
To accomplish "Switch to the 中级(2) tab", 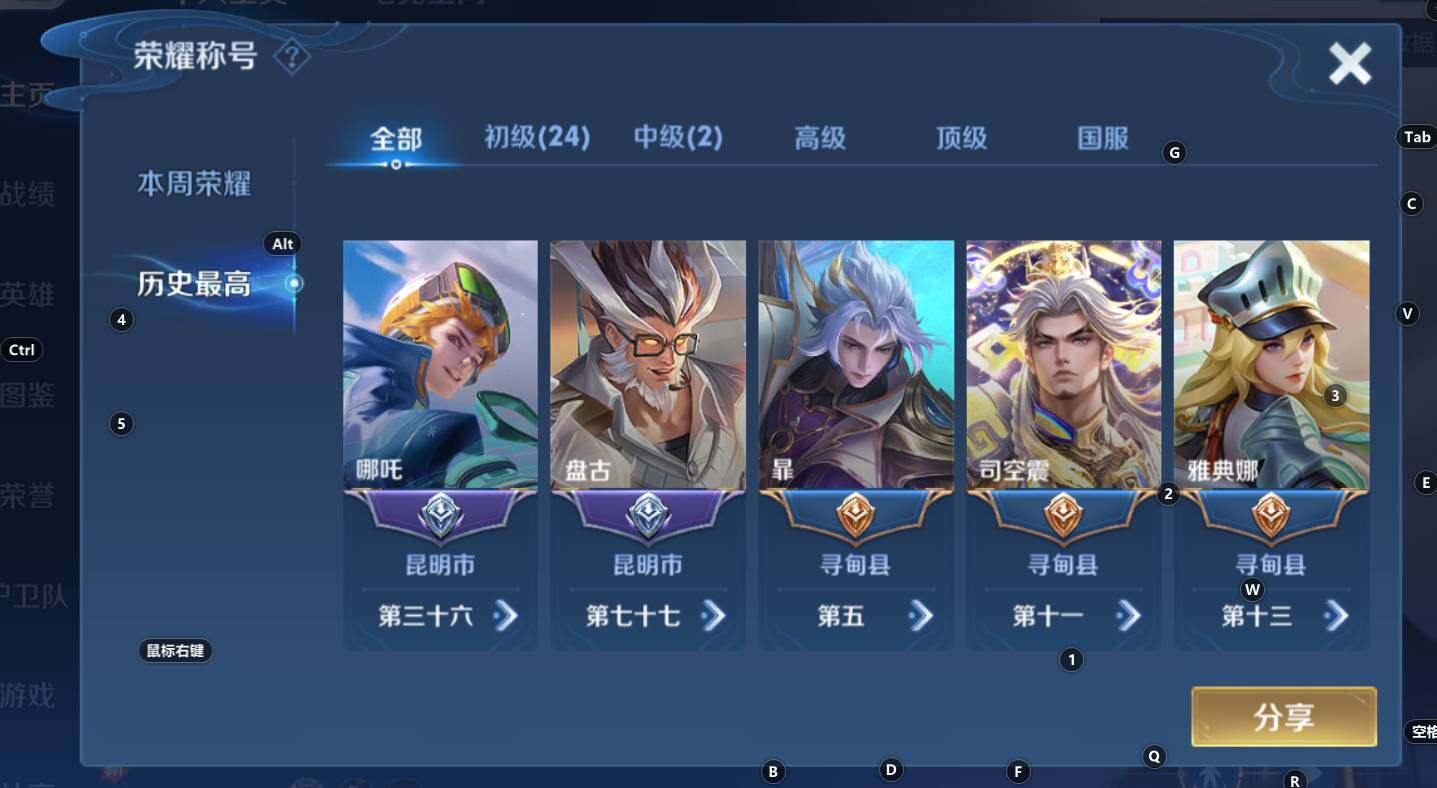I will 678,137.
